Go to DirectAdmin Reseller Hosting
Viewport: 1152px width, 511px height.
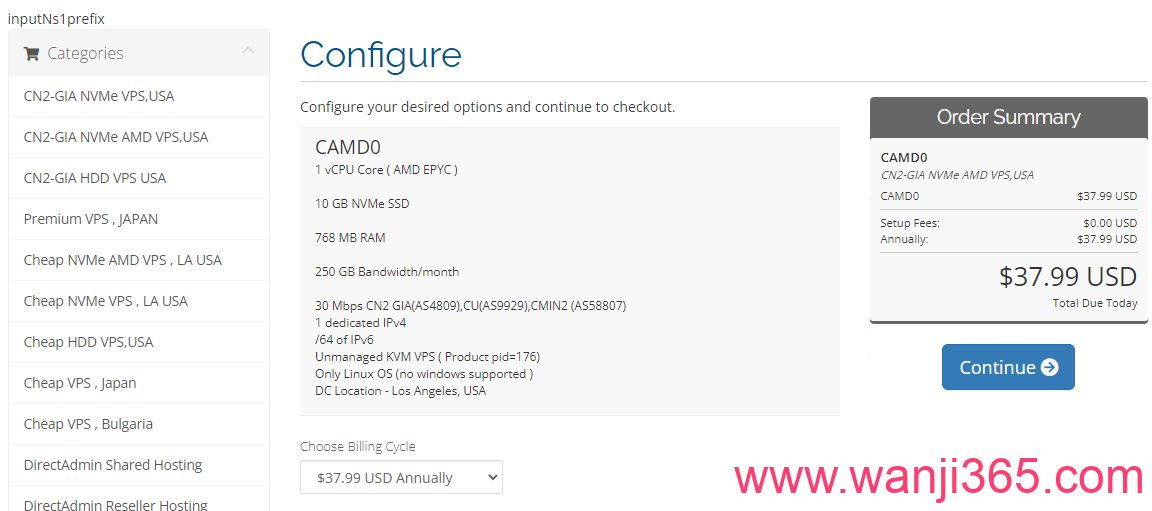pos(116,504)
